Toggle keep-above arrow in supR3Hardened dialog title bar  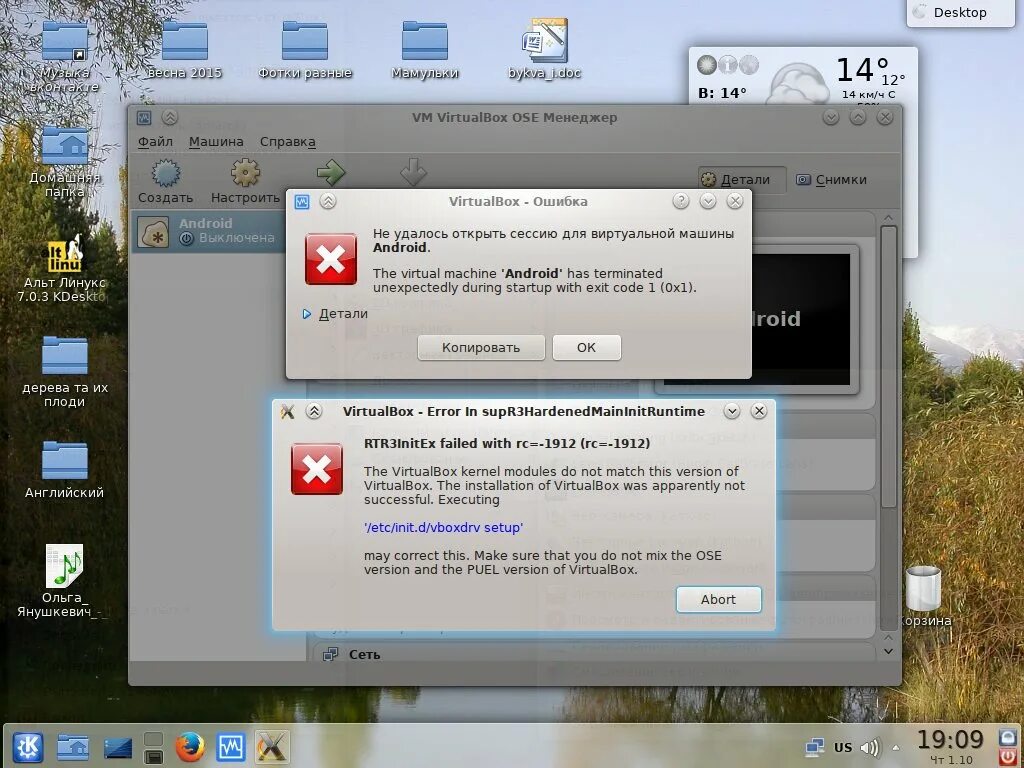tap(314, 411)
